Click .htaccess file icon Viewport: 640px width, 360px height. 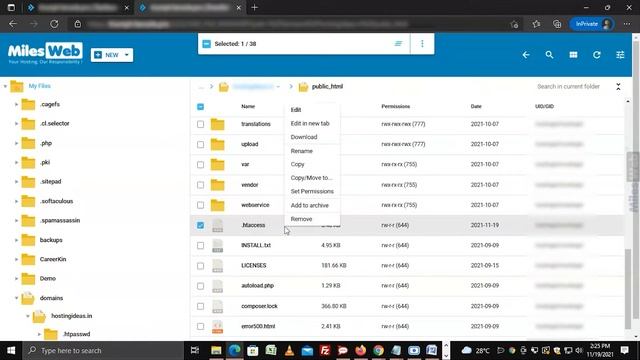(x=218, y=225)
